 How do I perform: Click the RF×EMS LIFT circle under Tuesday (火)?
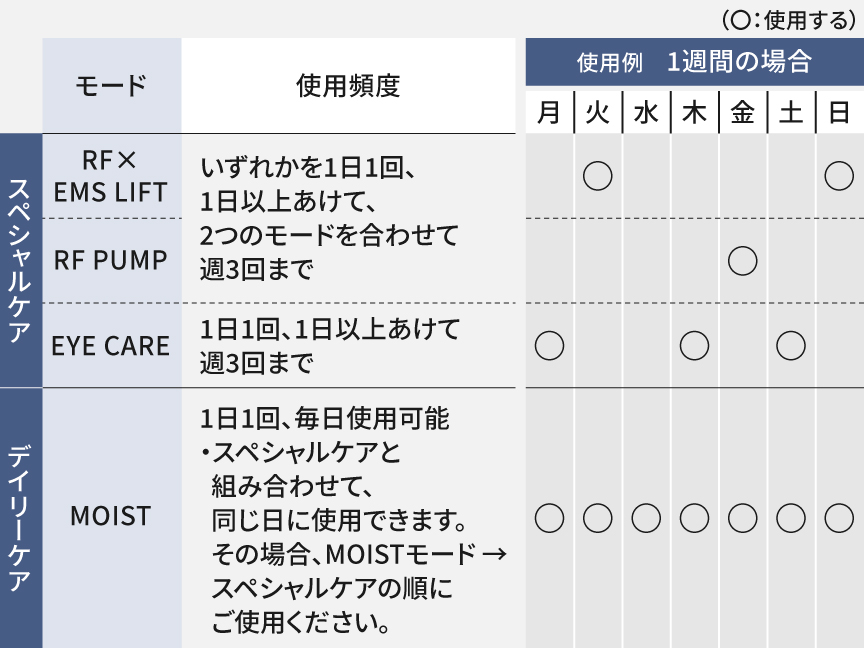[x=598, y=176]
